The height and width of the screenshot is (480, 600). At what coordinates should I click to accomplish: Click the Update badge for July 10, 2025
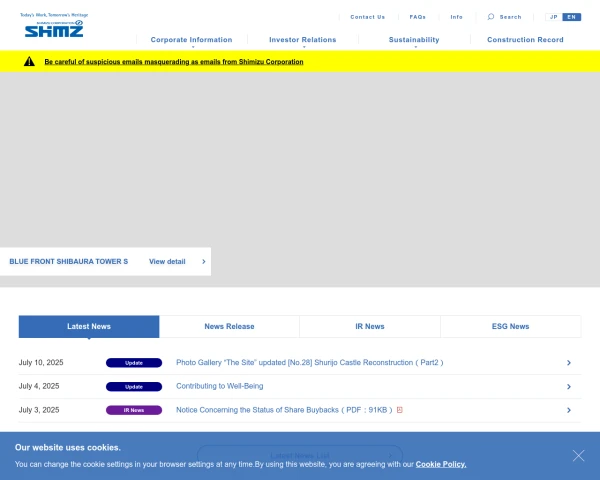(x=134, y=363)
